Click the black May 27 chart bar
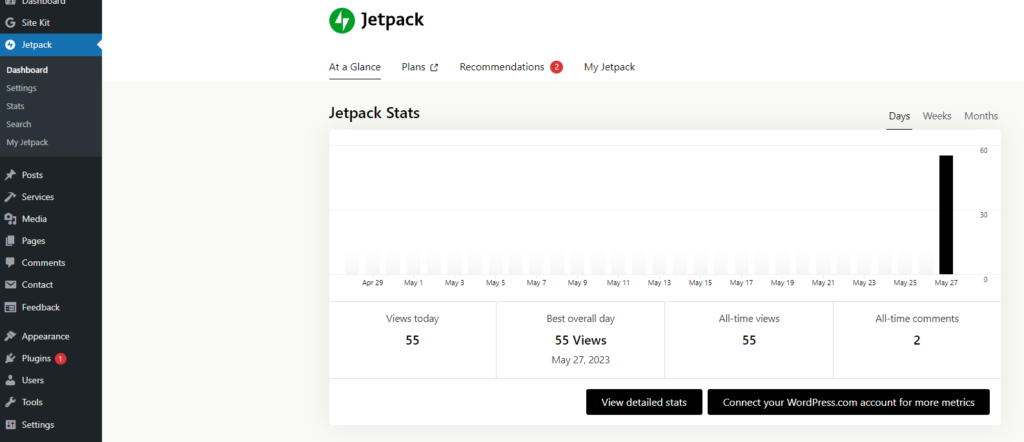 [946, 215]
